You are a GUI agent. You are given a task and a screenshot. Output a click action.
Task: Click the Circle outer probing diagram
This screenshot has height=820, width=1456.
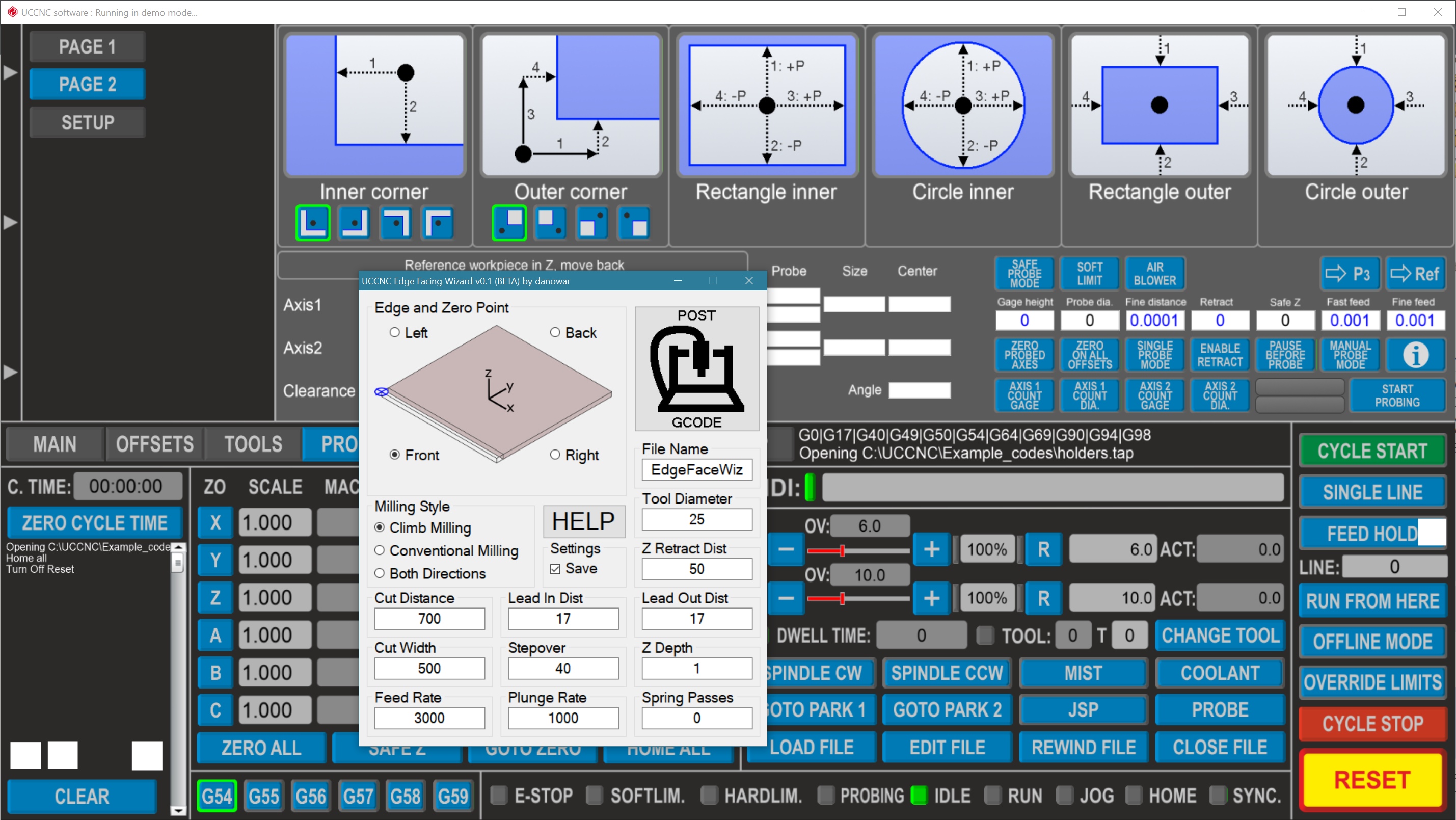(x=1356, y=105)
